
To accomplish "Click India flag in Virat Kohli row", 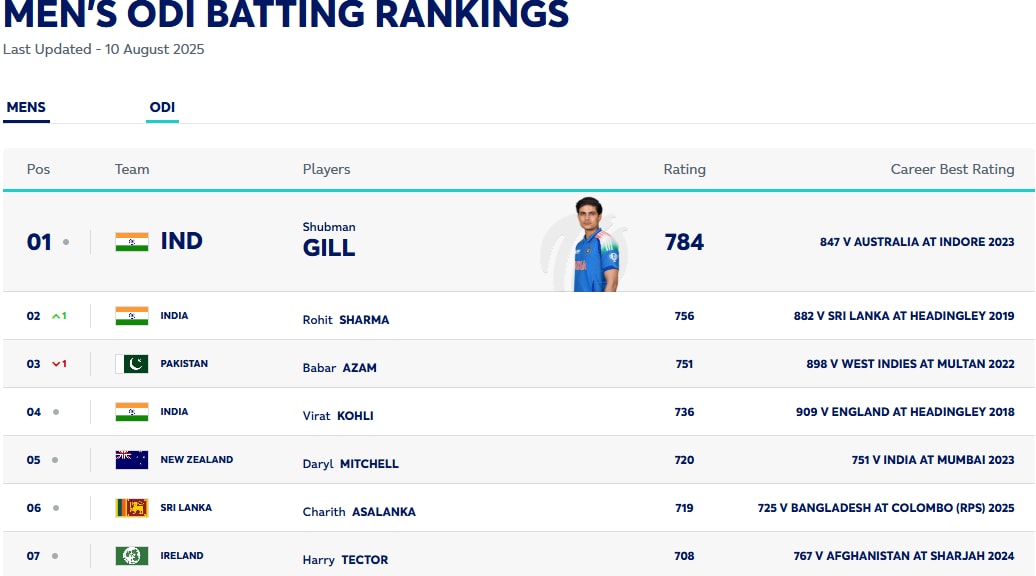I will [131, 412].
